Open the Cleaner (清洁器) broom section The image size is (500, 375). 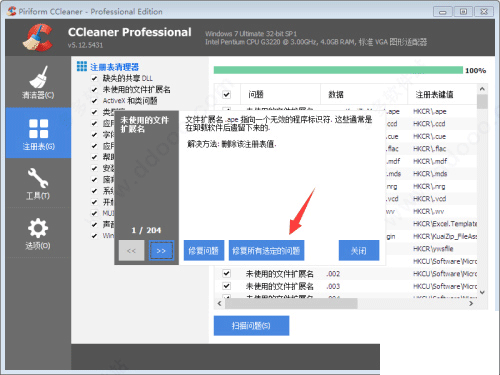pos(38,82)
